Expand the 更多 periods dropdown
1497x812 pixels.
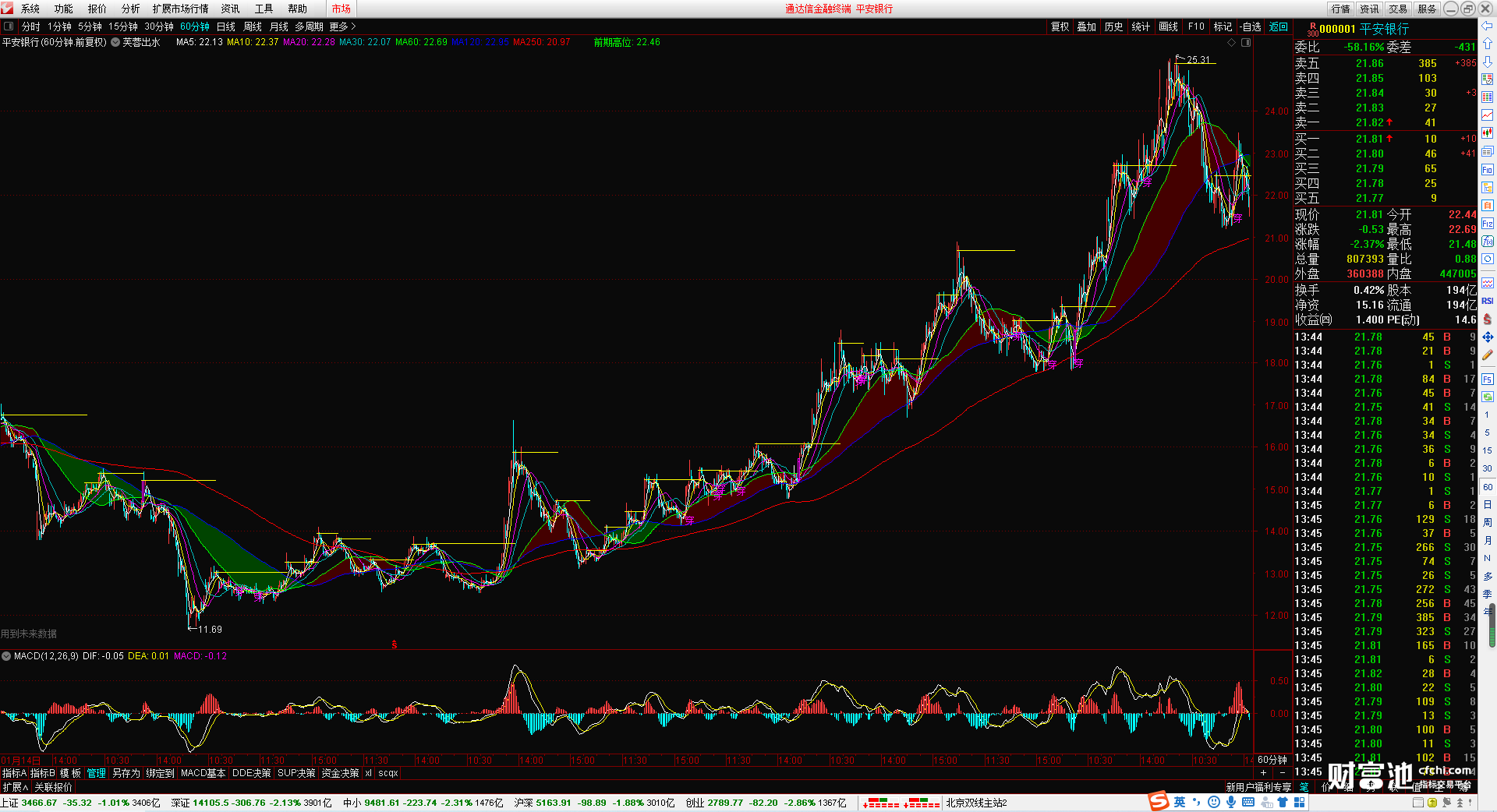(342, 26)
